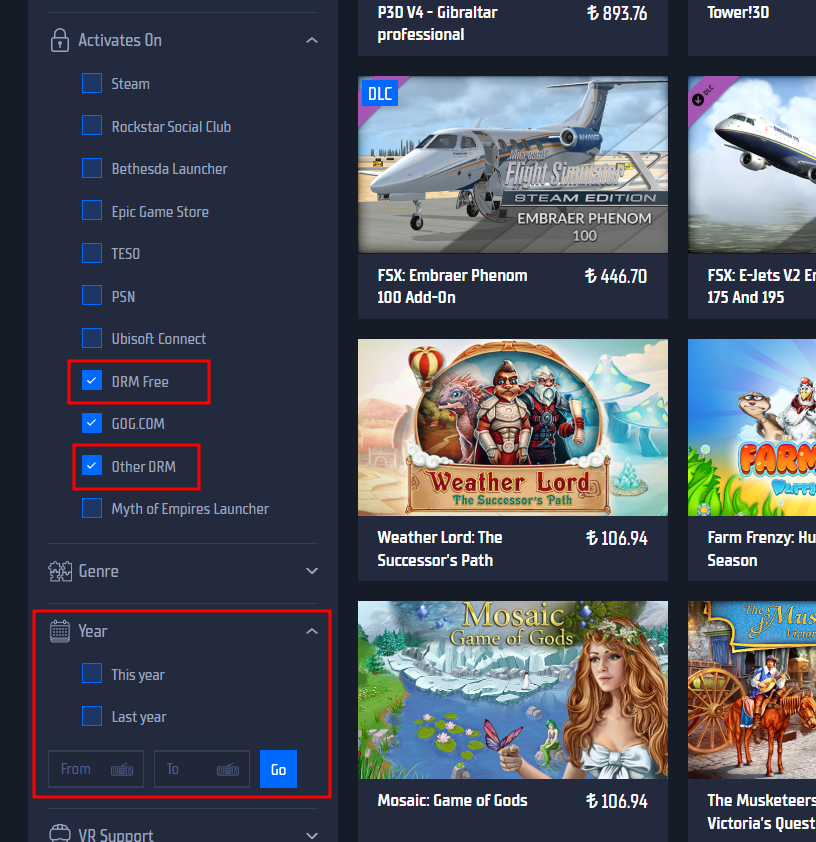Viewport: 816px width, 842px height.
Task: Click the keyboard icon in To field
Action: pos(228,770)
